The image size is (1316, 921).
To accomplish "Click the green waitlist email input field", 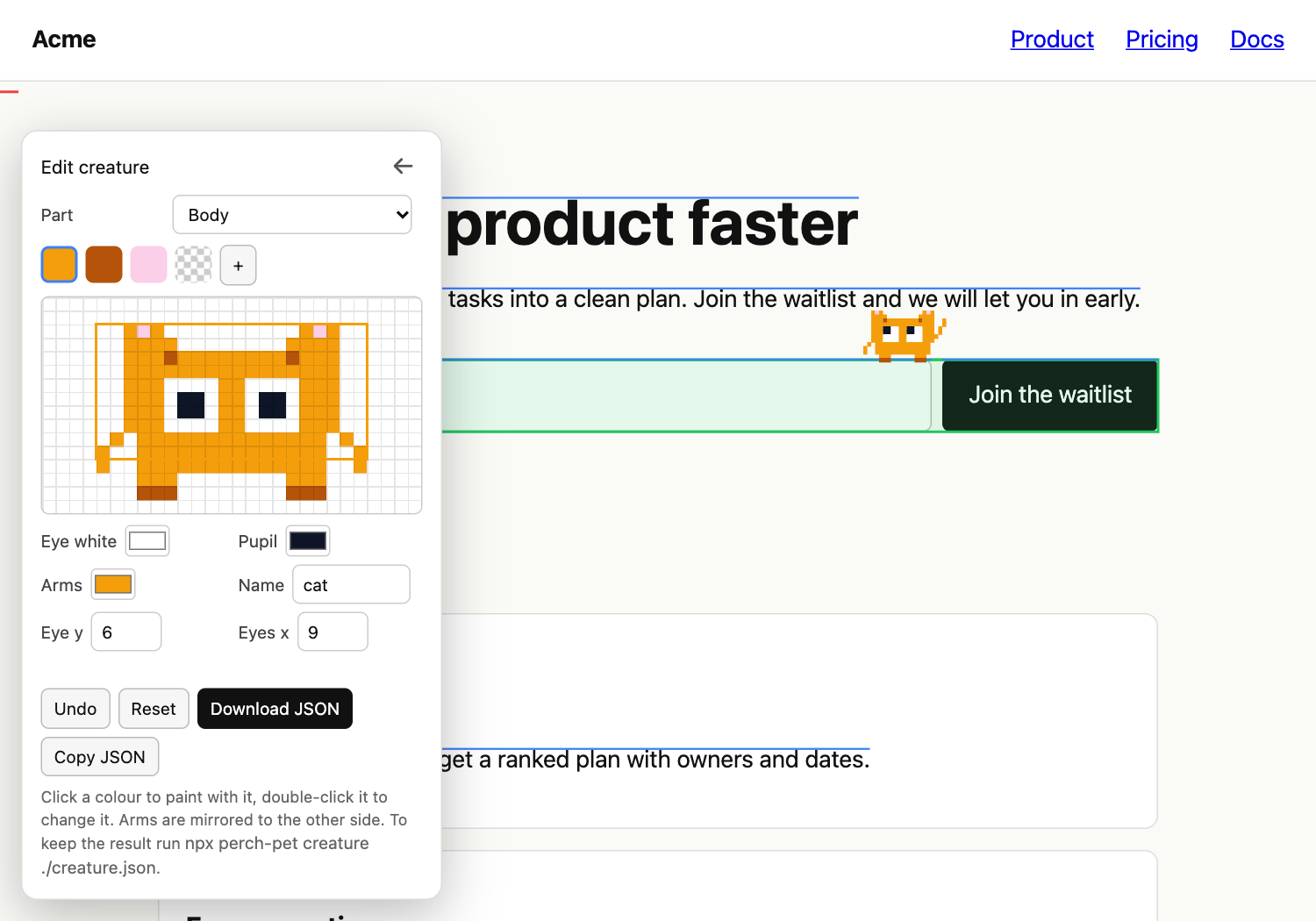I will [685, 396].
